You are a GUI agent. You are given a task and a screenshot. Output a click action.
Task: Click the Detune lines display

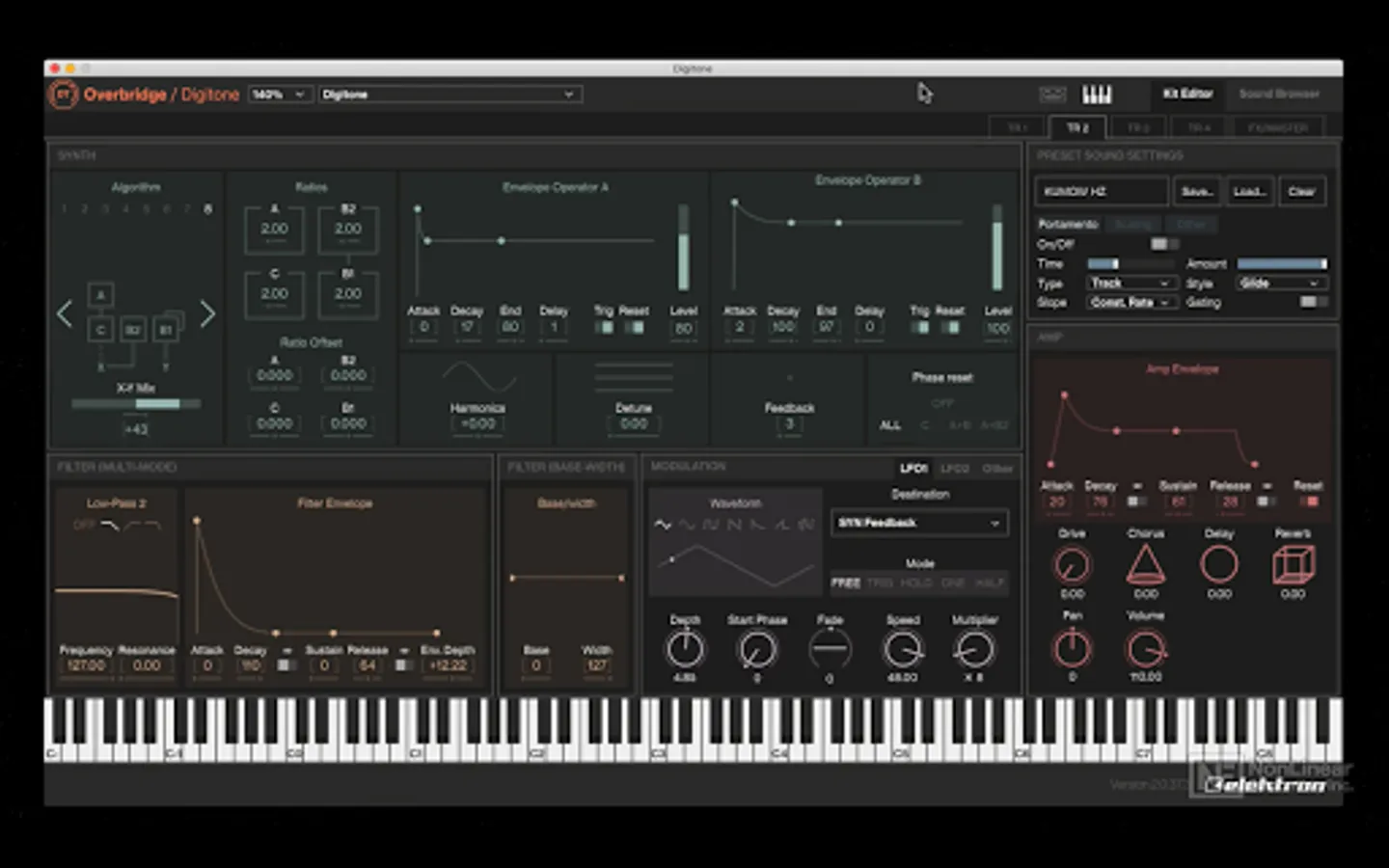634,376
